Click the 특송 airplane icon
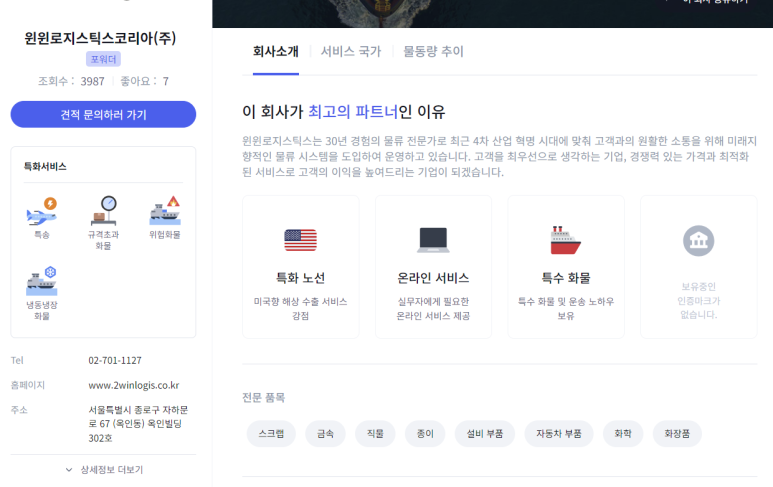Image resolution: width=773 pixels, height=487 pixels. 42,211
